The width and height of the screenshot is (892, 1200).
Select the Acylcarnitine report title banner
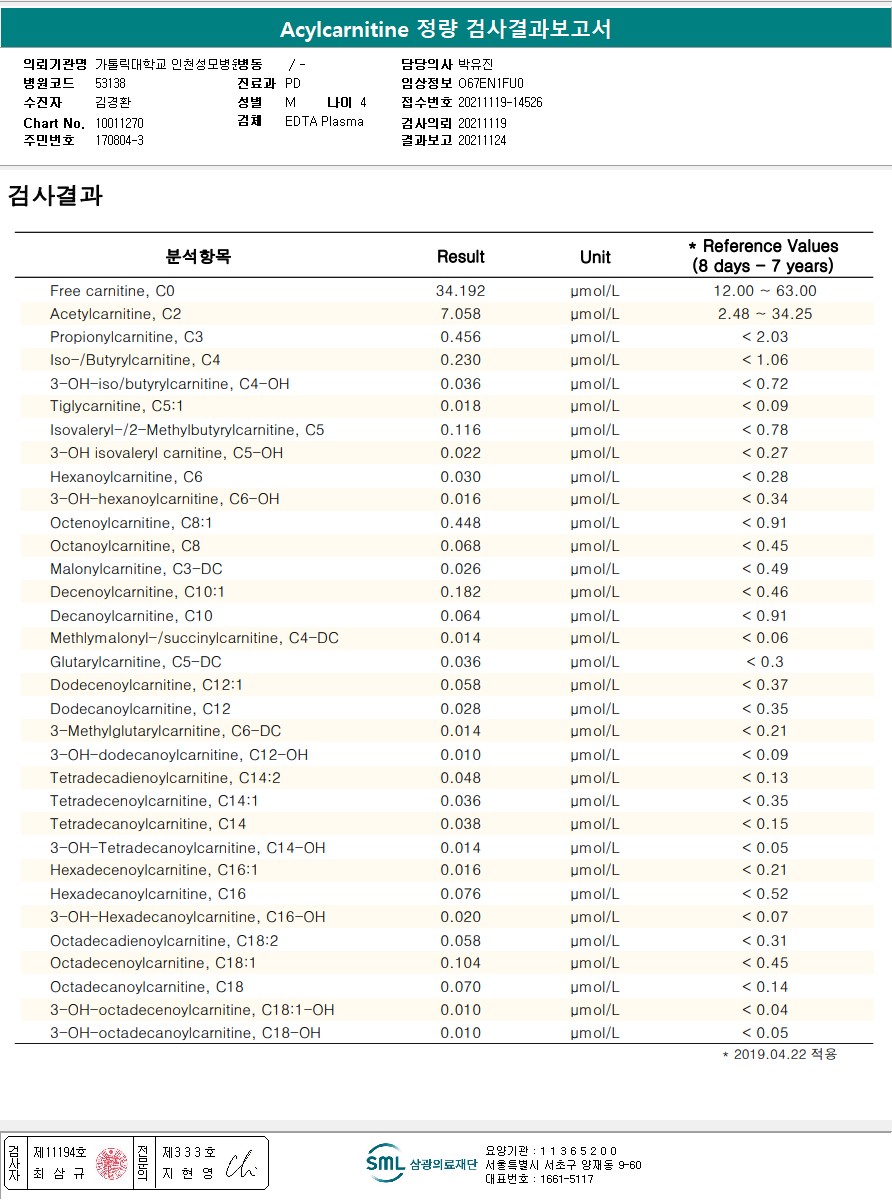[446, 29]
